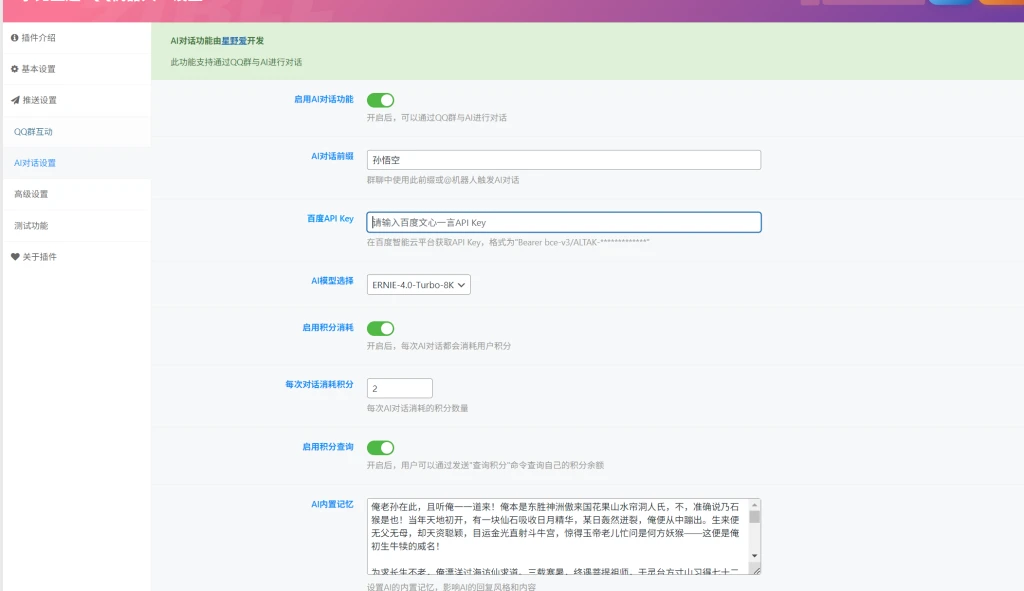Click the memory textarea scrollbar down arrow

(x=755, y=556)
